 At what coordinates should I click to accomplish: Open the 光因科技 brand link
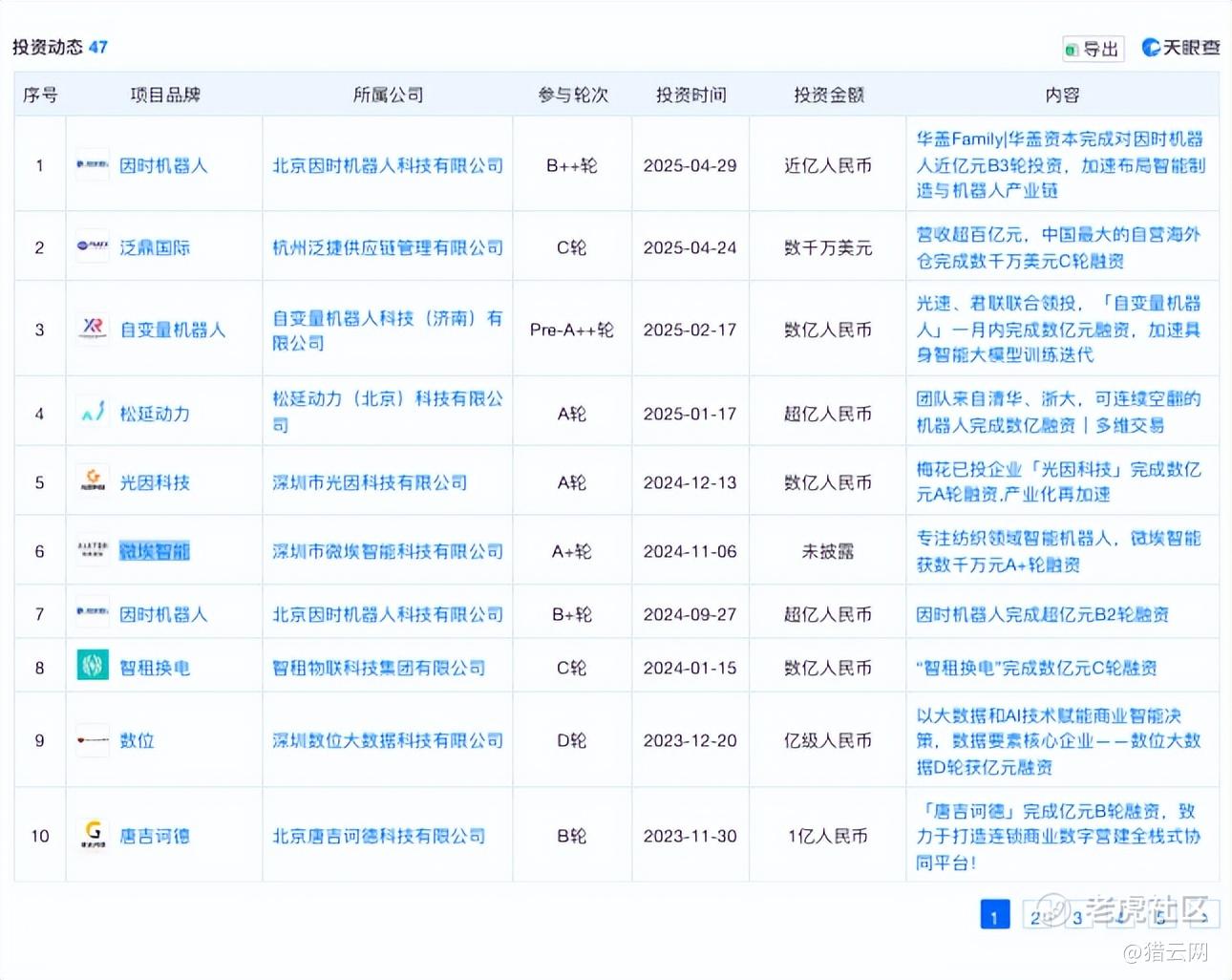(155, 482)
